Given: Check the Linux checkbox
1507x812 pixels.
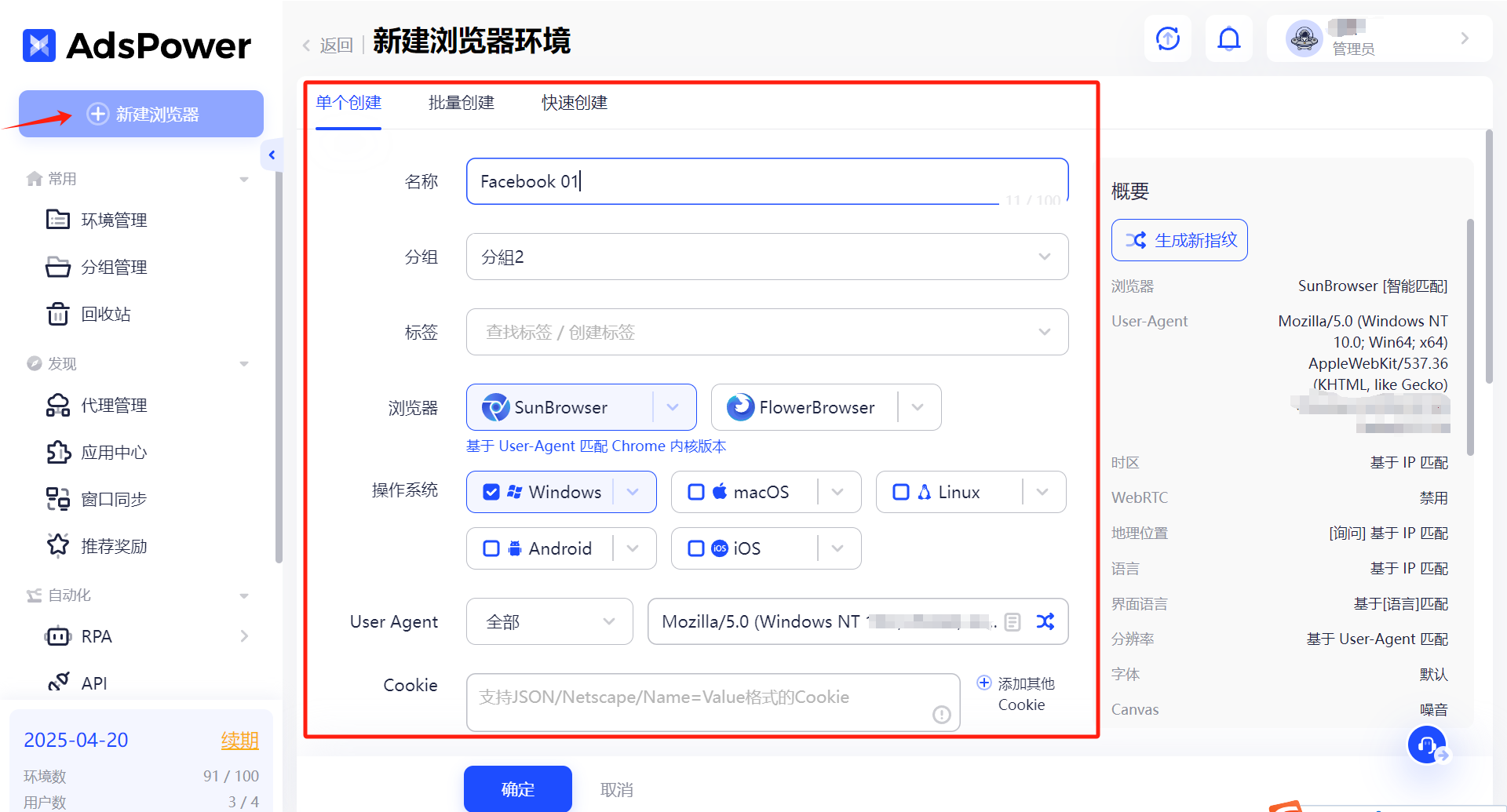Looking at the screenshot, I should (901, 492).
